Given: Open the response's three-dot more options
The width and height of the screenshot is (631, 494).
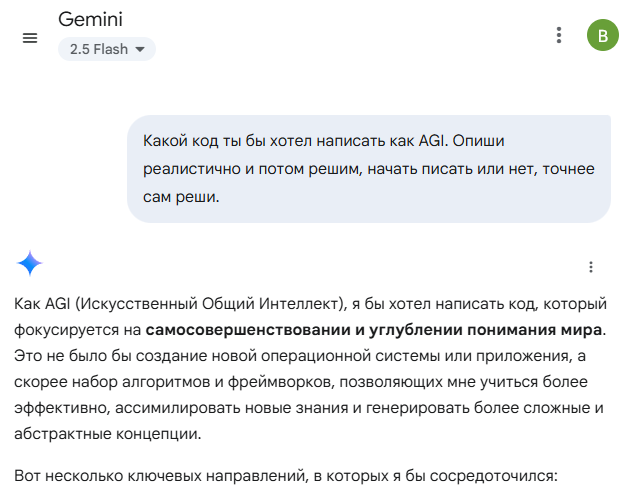Looking at the screenshot, I should coord(591,267).
